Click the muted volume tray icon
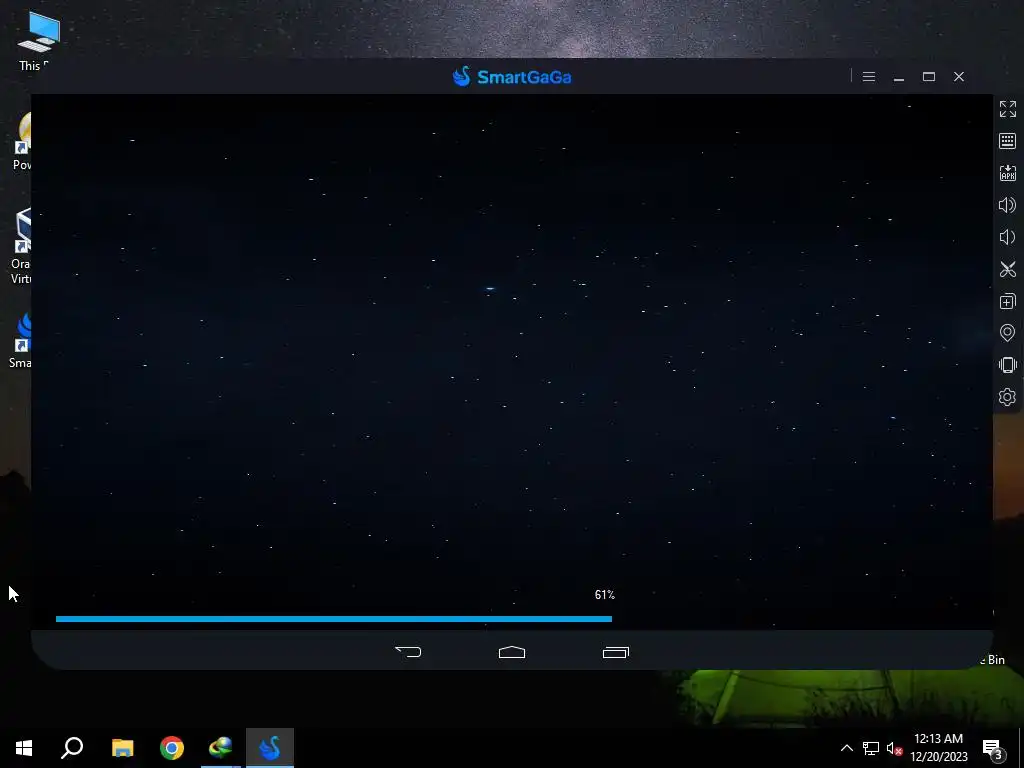 pyautogui.click(x=895, y=749)
